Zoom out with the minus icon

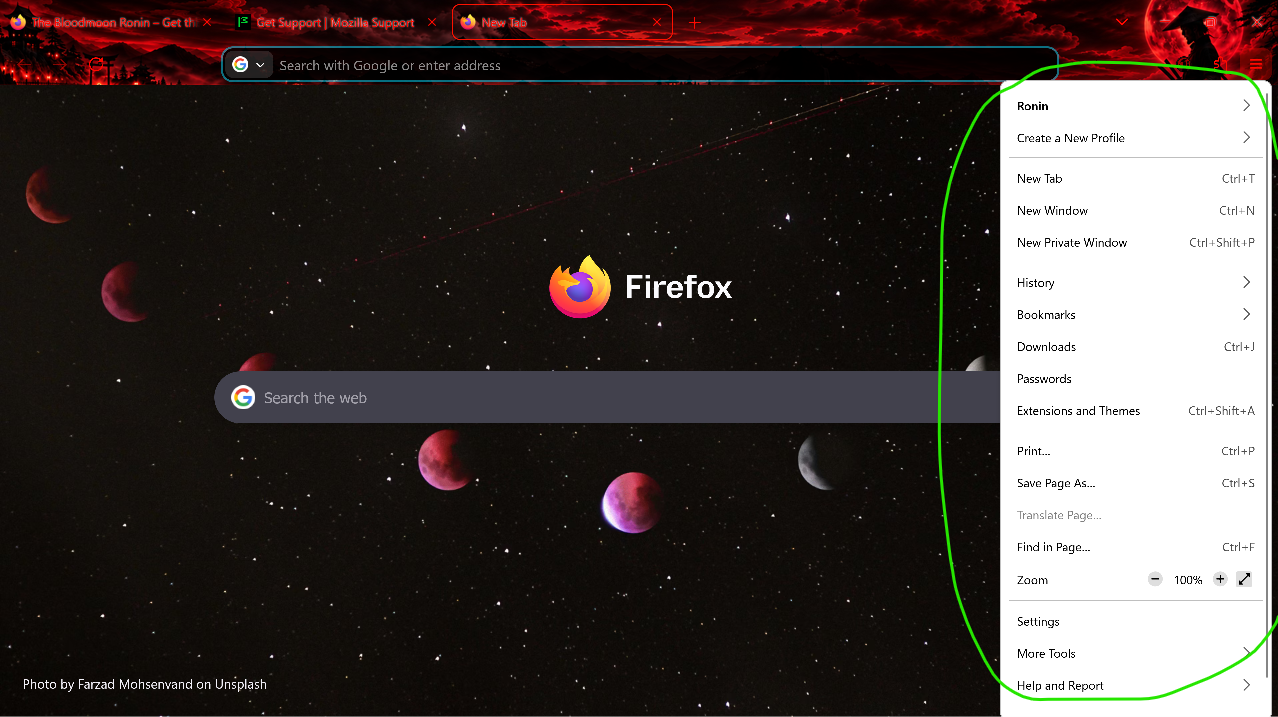[x=1155, y=579]
